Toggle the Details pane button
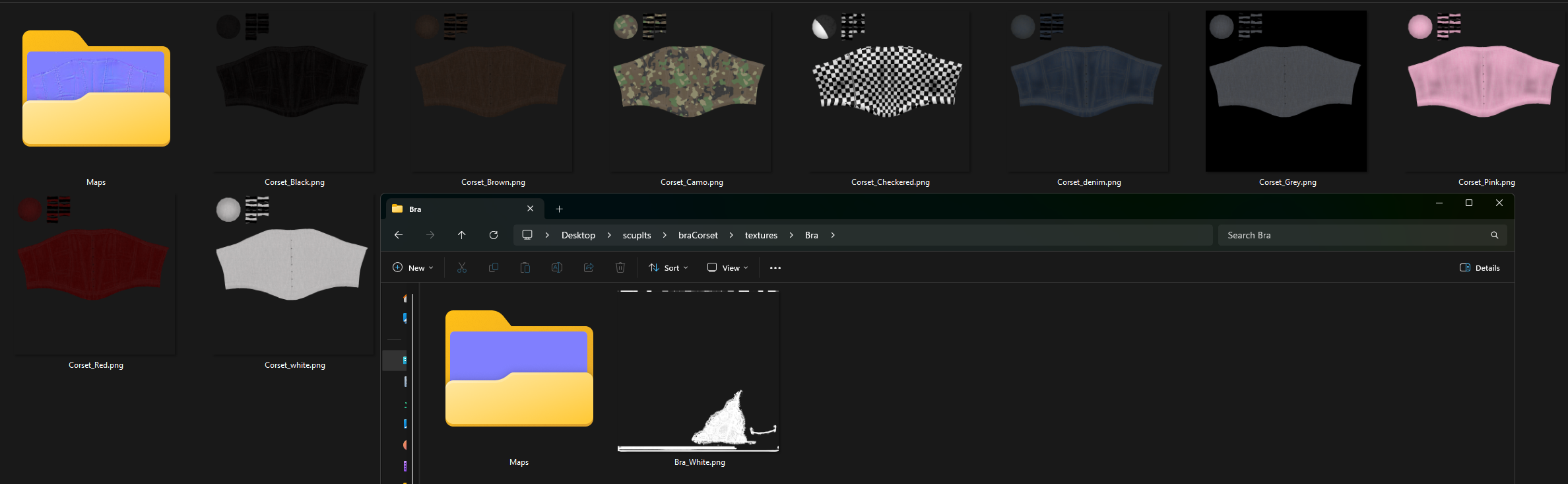Viewport: 1568px width, 484px height. 1480,267
